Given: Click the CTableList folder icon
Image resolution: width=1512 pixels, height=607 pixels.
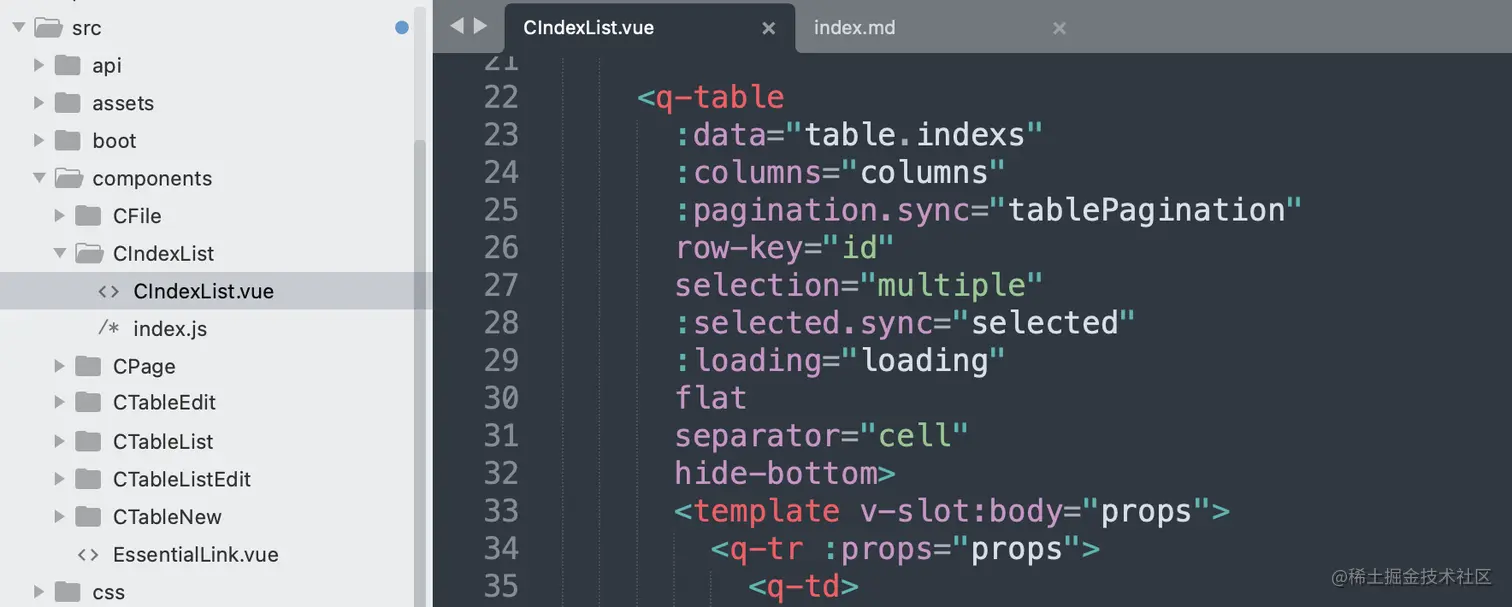Looking at the screenshot, I should (88, 441).
